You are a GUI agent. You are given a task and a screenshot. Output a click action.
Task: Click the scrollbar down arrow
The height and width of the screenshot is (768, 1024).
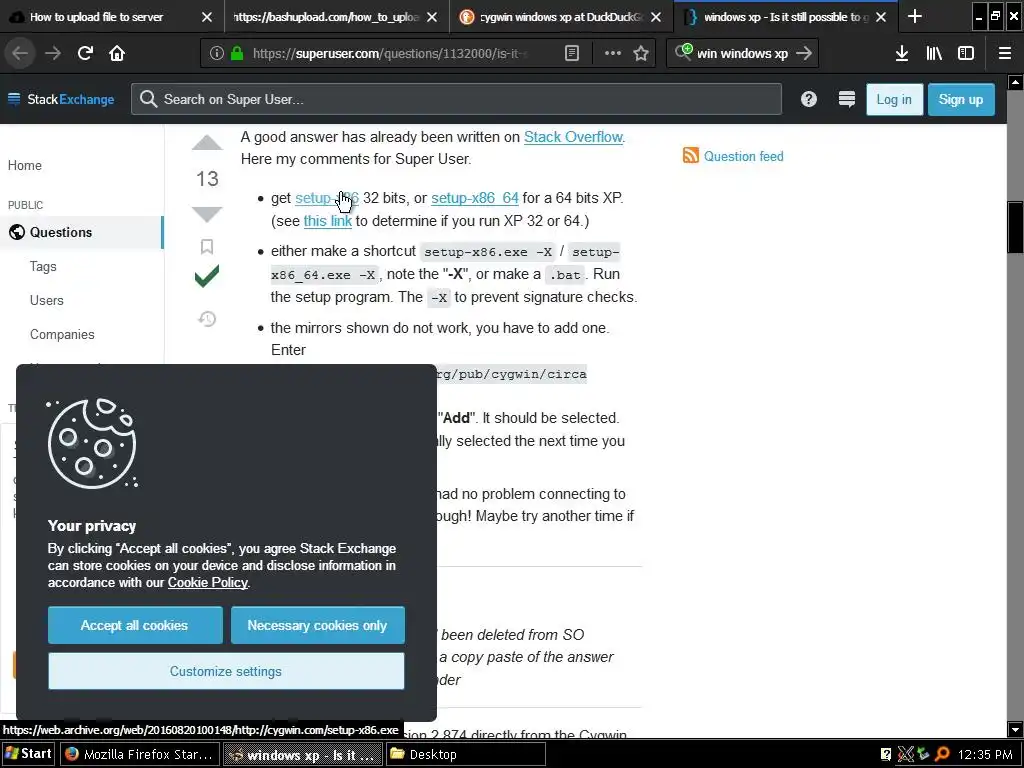point(1016,729)
